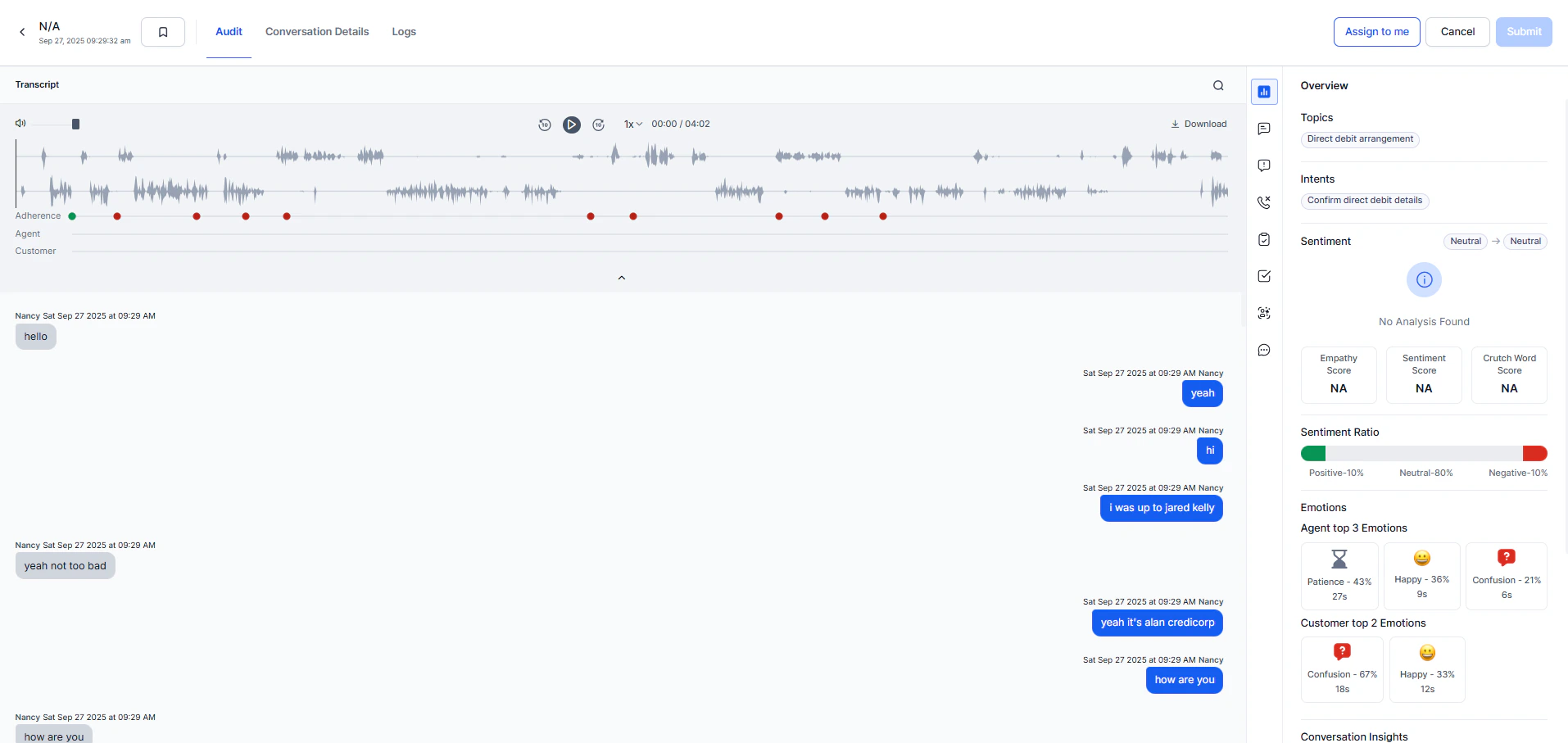Click the info icon above No Analysis Found
Image resolution: width=1568 pixels, height=743 pixels.
click(1424, 280)
